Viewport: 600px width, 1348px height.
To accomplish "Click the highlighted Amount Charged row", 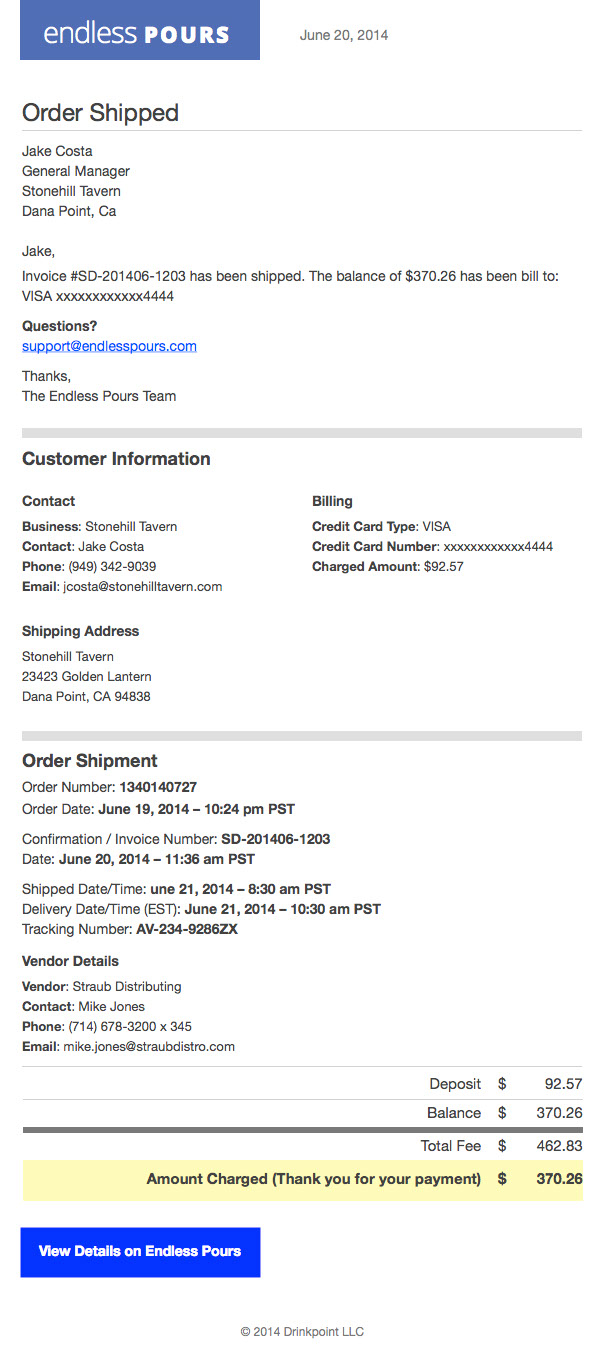I will point(302,1179).
